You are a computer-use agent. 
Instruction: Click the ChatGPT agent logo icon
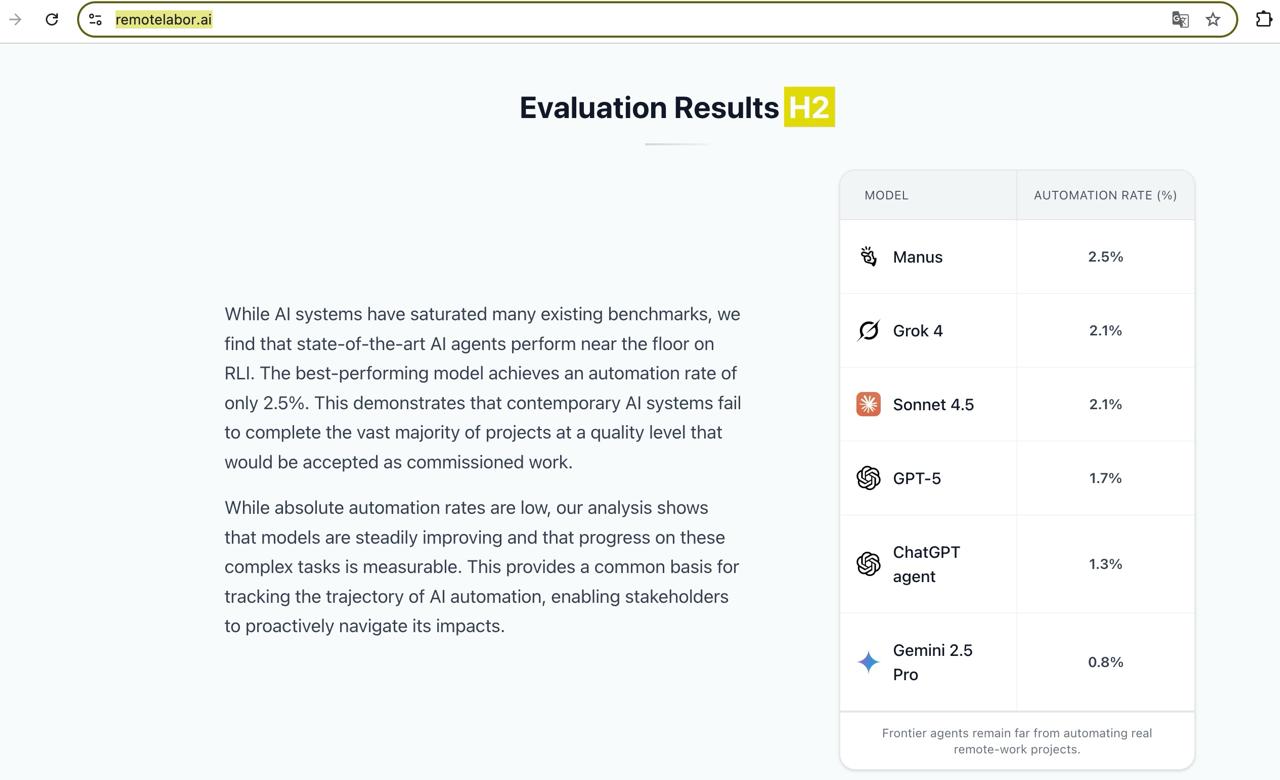pyautogui.click(x=868, y=564)
